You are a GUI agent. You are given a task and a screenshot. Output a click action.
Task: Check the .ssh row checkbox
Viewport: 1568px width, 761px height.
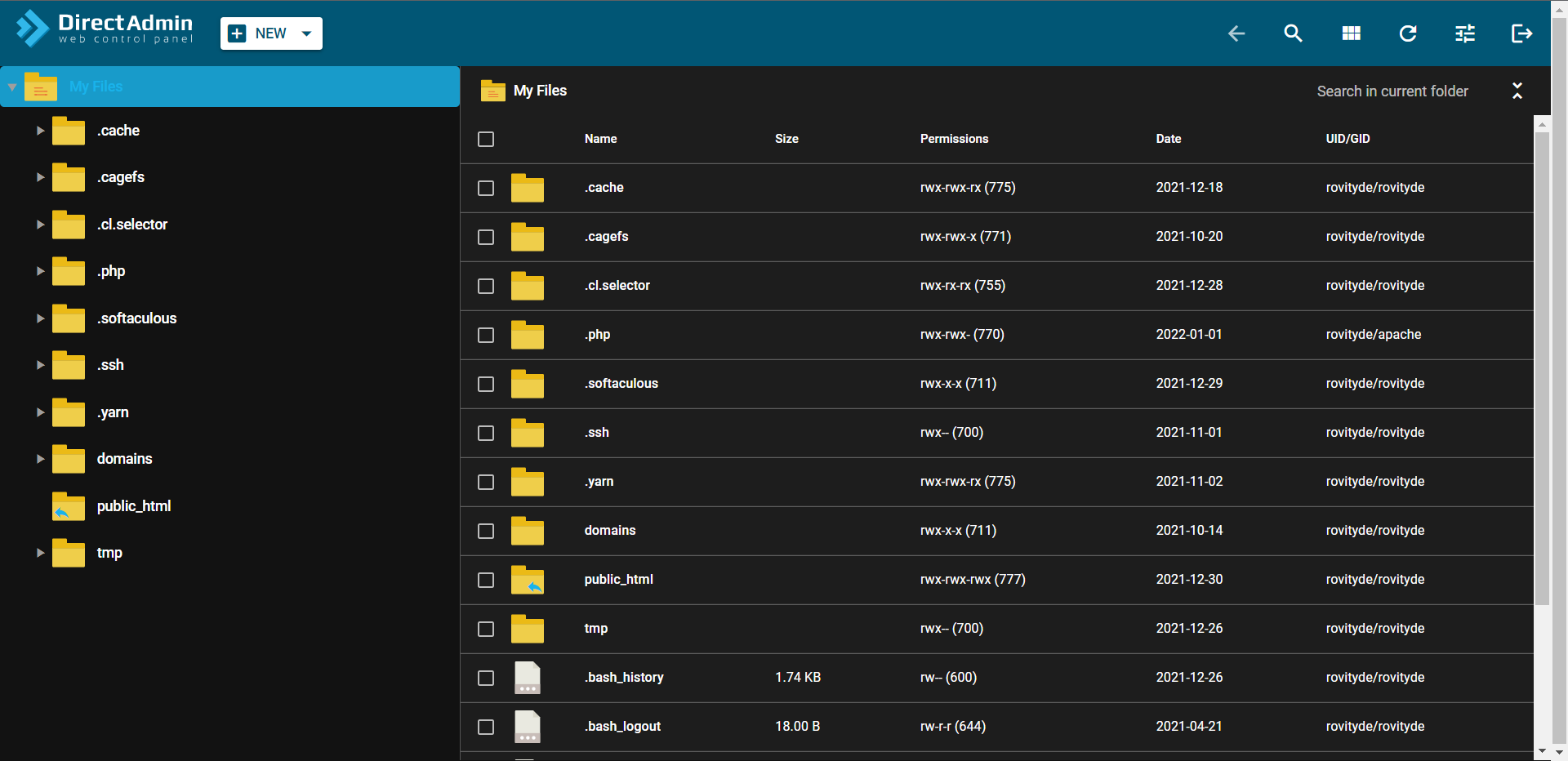pyautogui.click(x=486, y=433)
